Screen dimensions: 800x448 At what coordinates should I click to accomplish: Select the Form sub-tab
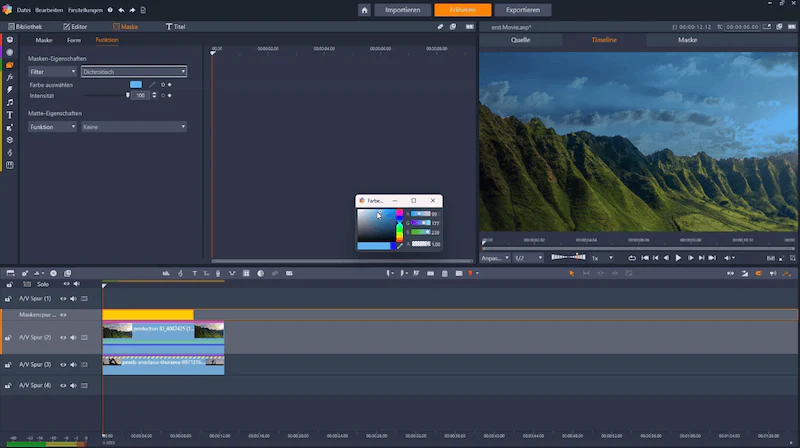(x=74, y=40)
